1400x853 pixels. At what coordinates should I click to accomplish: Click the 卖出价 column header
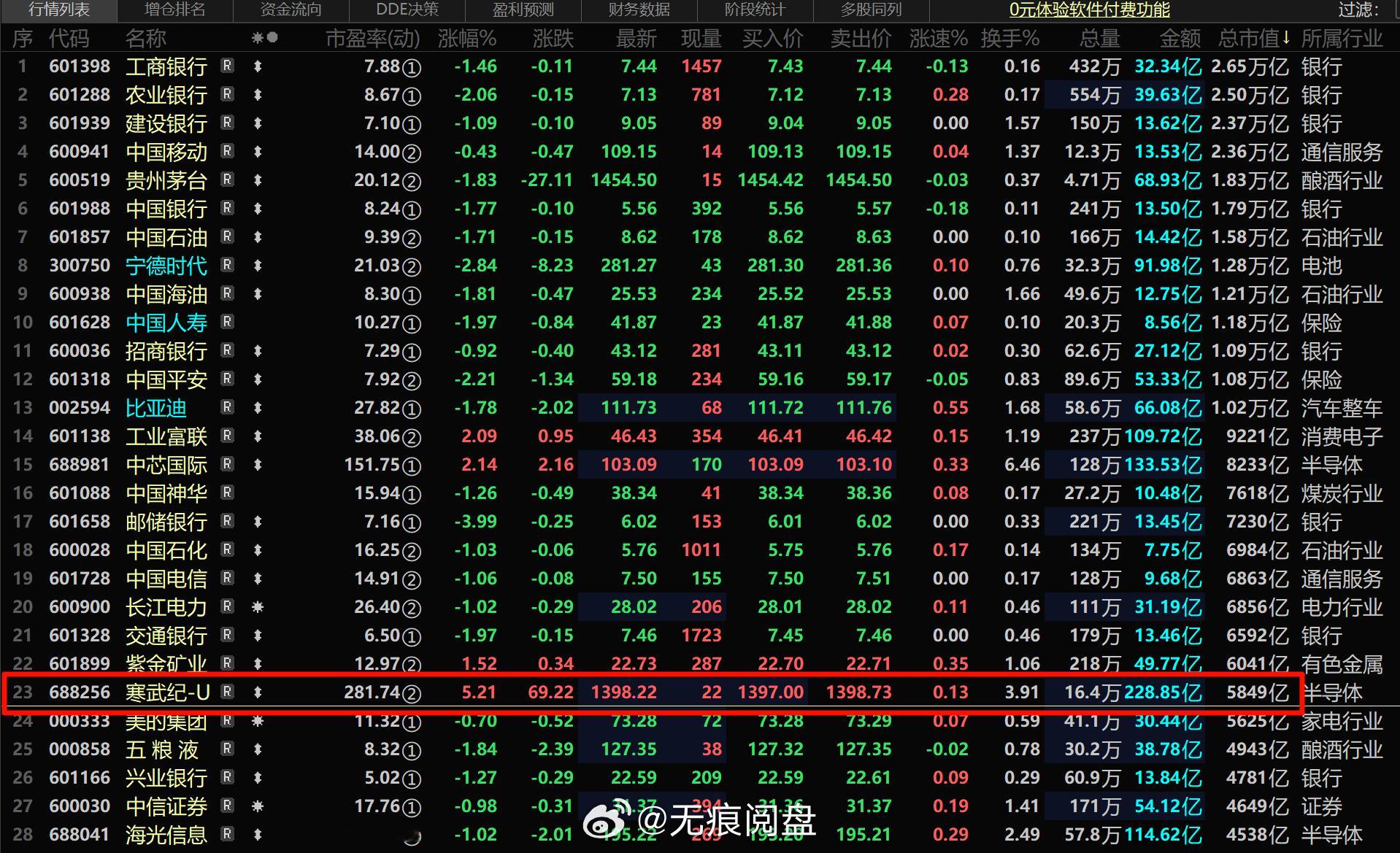tap(861, 38)
